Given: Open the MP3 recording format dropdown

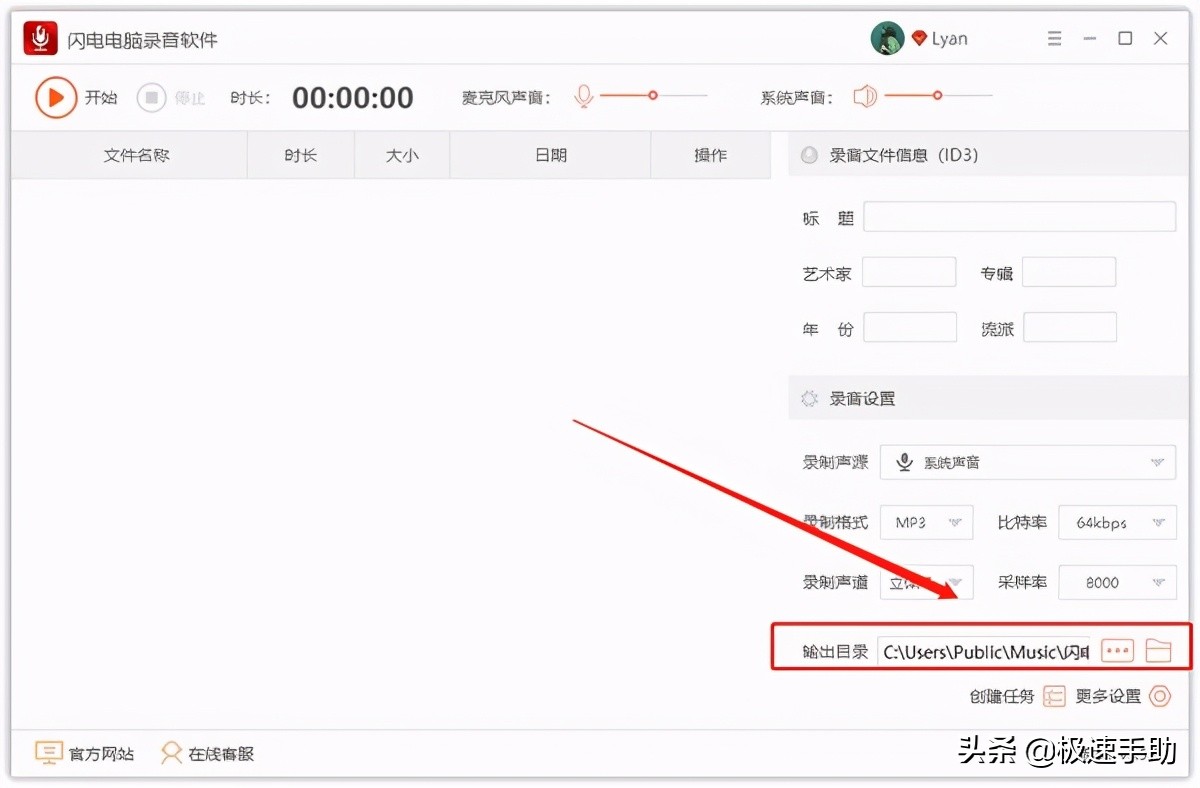Looking at the screenshot, I should pos(926,522).
